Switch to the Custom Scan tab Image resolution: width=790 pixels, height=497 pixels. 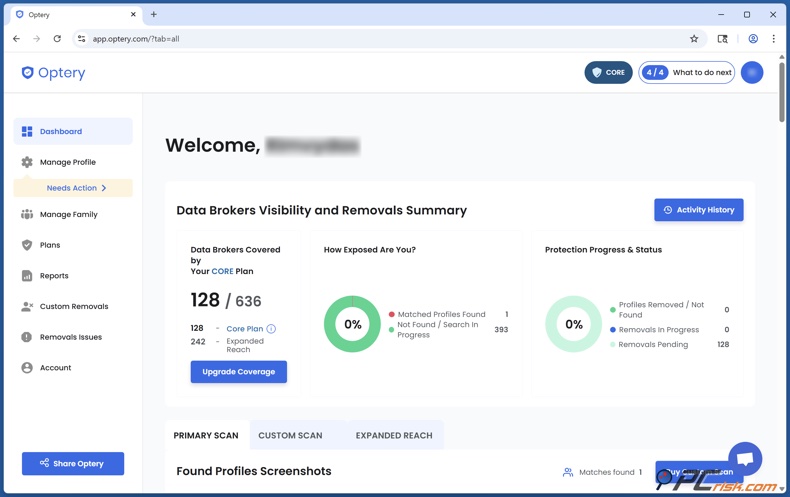(x=290, y=435)
